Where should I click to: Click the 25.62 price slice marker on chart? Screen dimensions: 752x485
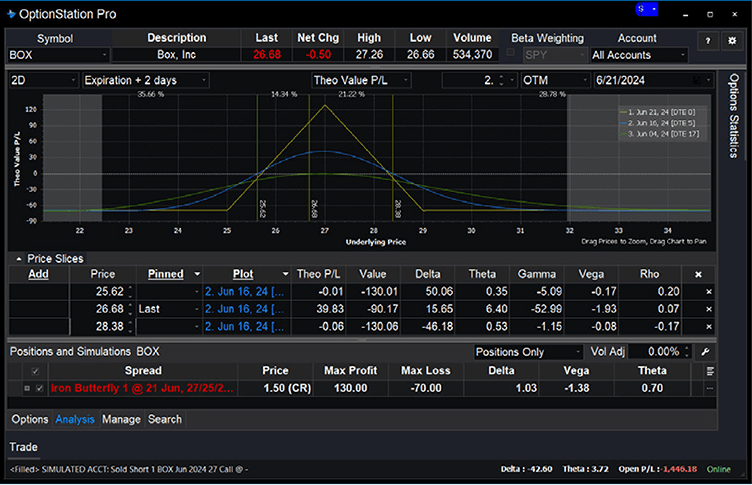click(262, 209)
